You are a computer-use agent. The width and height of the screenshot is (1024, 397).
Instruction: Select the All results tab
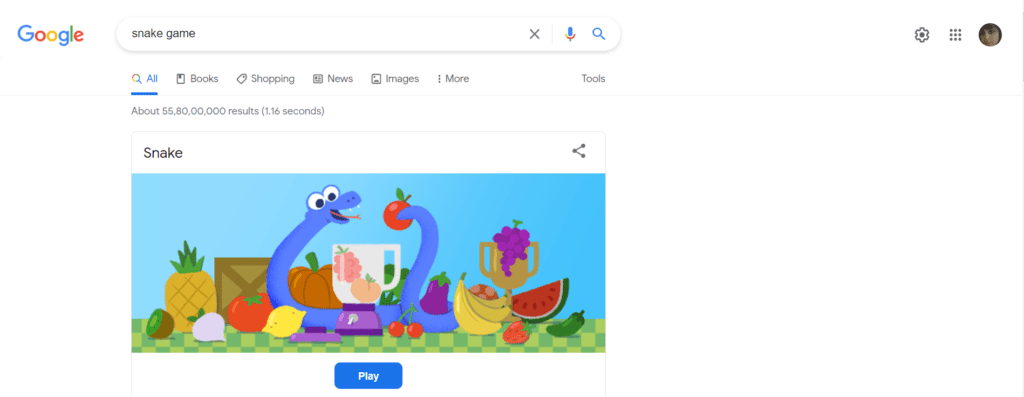point(144,79)
